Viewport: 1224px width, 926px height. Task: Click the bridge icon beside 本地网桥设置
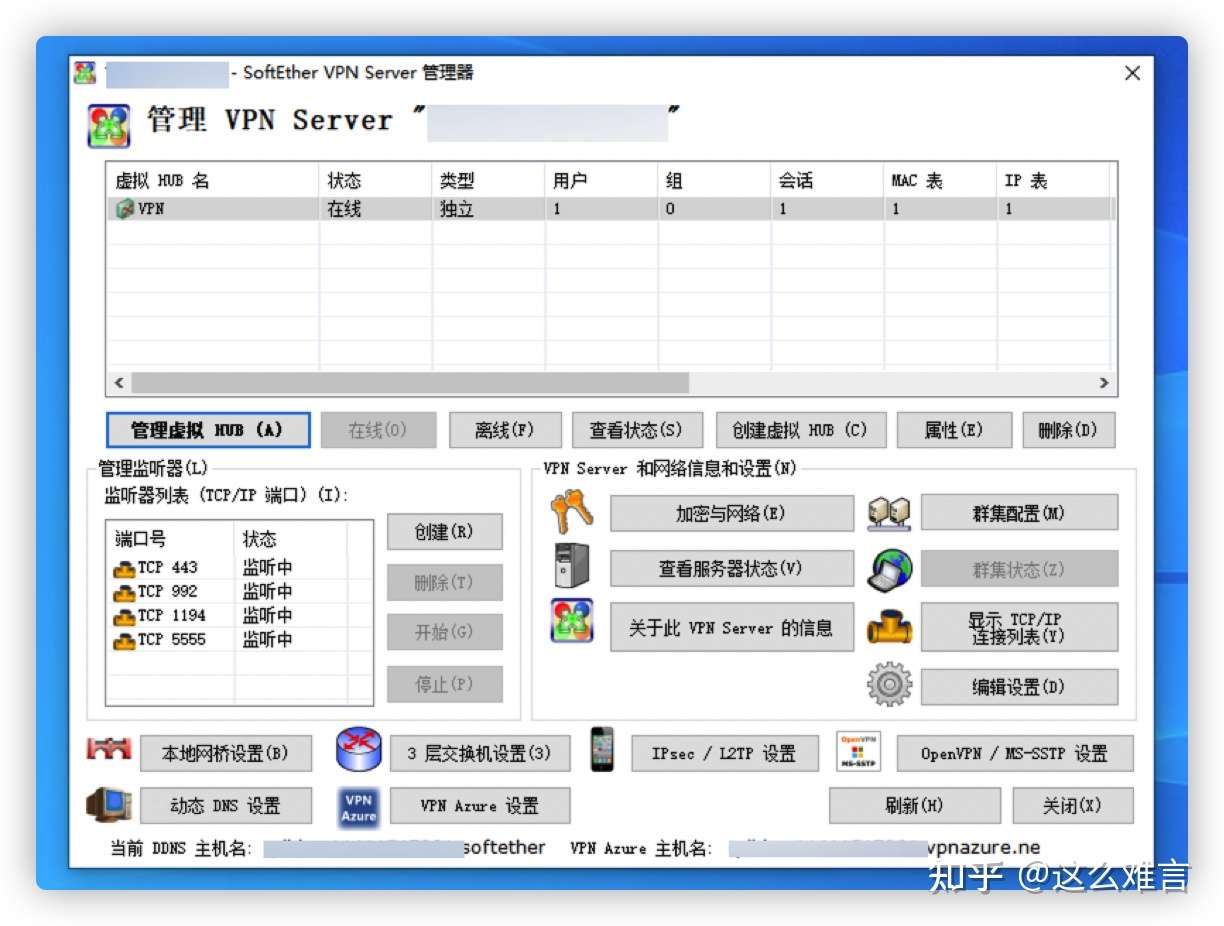(109, 748)
